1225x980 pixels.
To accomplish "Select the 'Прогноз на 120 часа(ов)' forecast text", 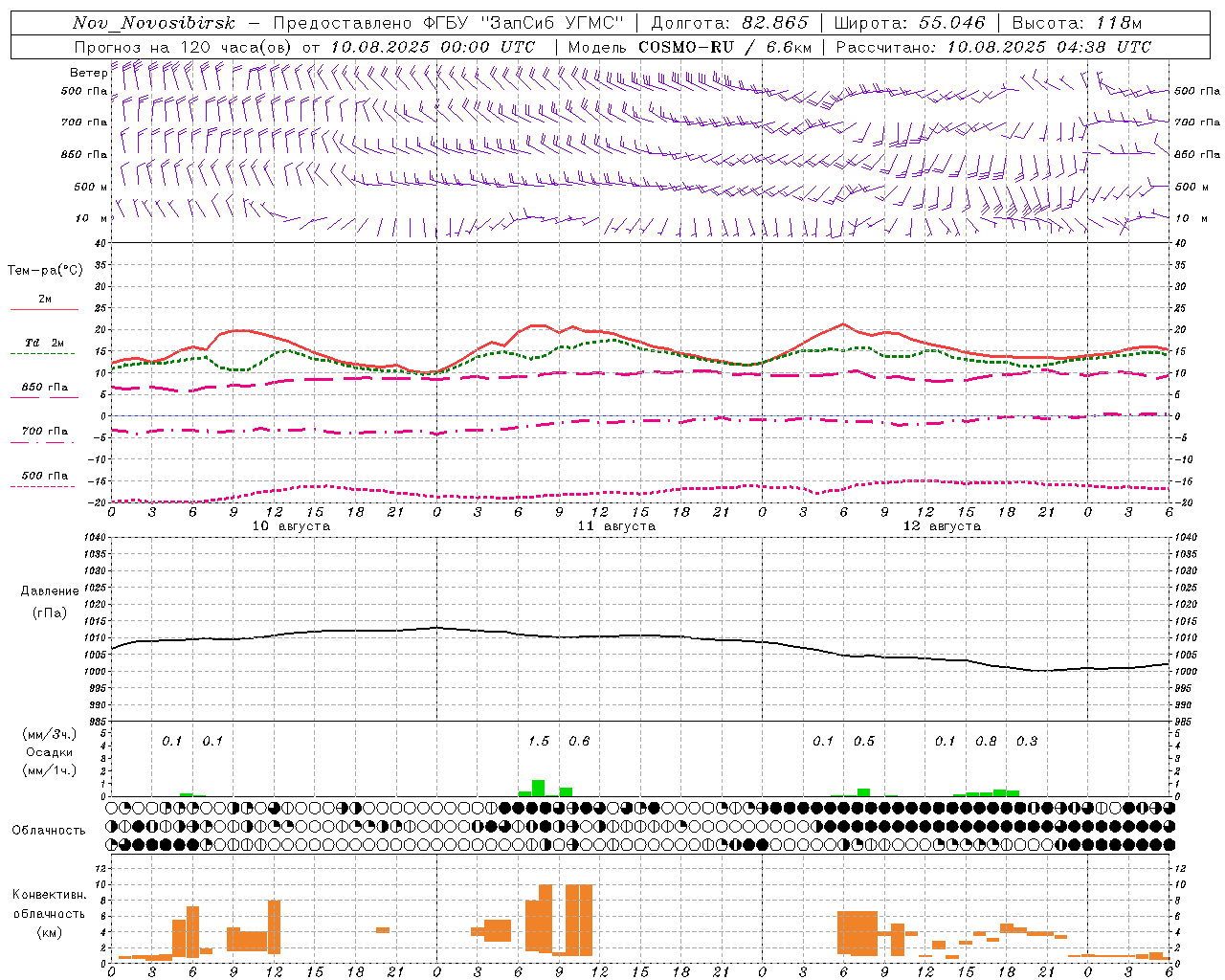I will point(184,47).
